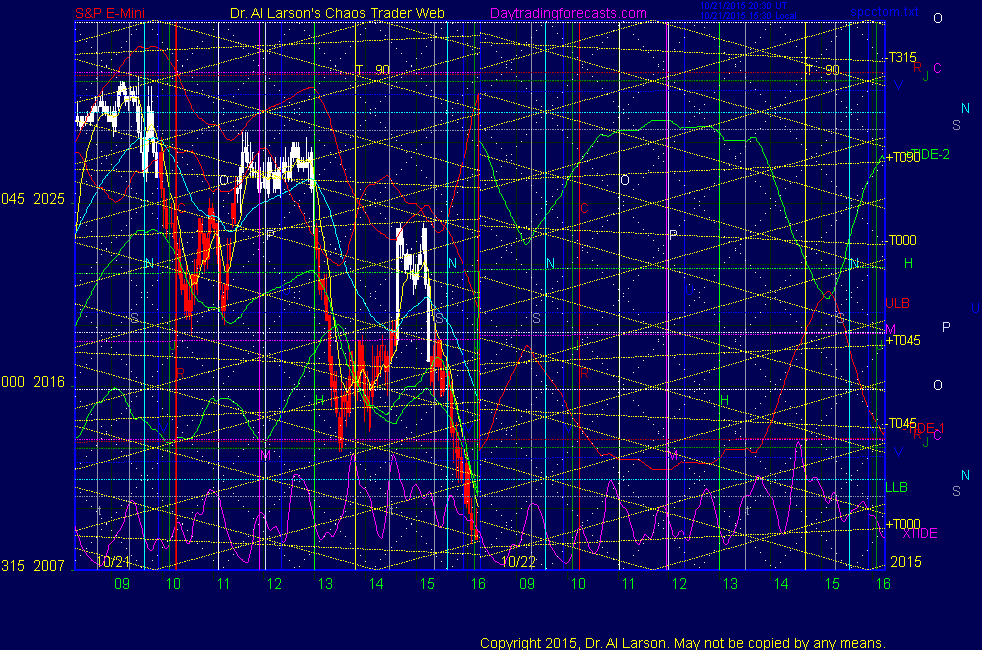Image resolution: width=982 pixels, height=650 pixels.
Task: Select the "+T090" level label
Action: point(903,157)
